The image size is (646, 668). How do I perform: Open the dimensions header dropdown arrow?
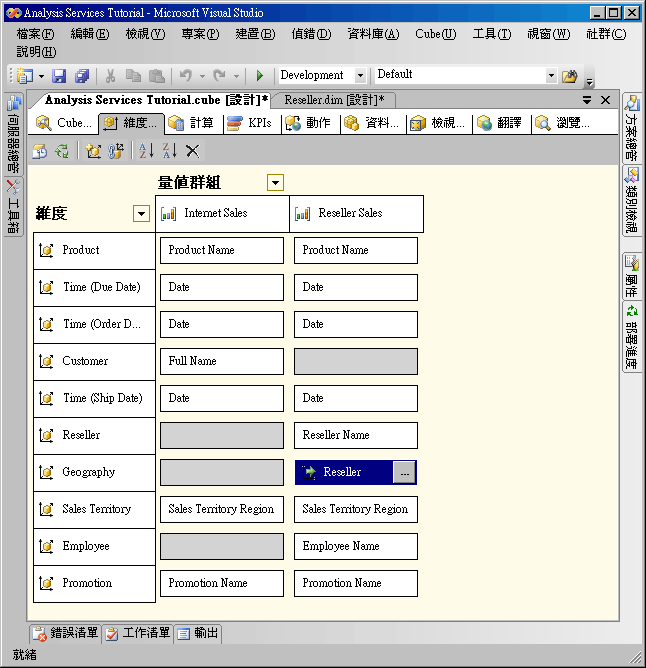[141, 213]
